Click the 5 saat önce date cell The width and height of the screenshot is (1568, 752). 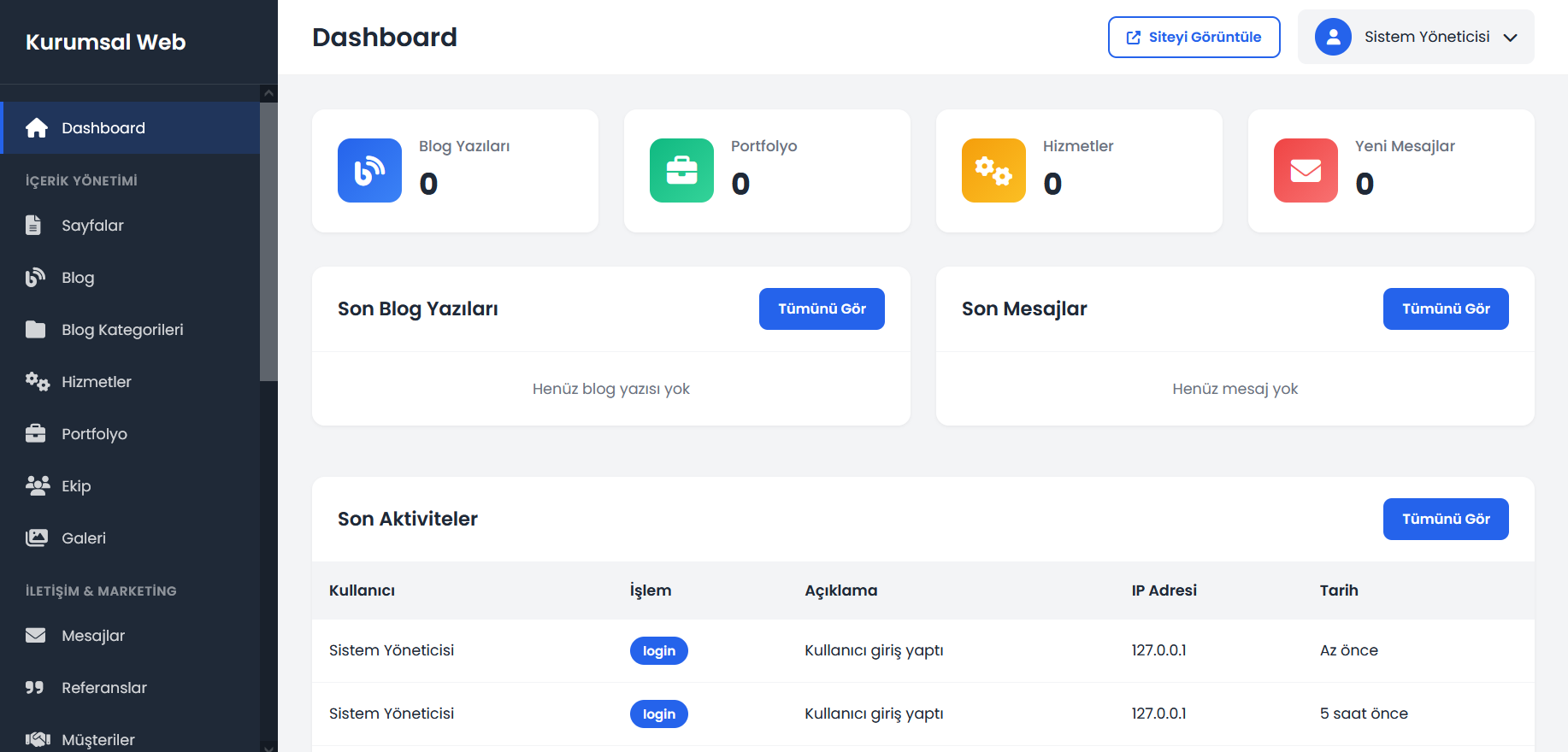click(x=1364, y=714)
